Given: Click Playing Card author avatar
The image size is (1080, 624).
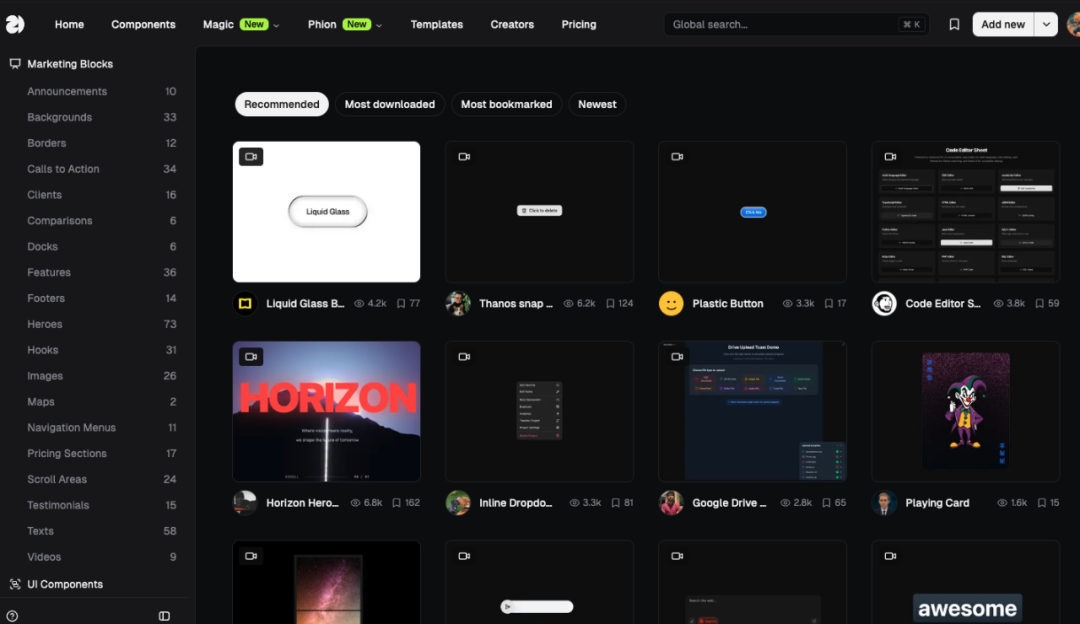Looking at the screenshot, I should point(884,503).
